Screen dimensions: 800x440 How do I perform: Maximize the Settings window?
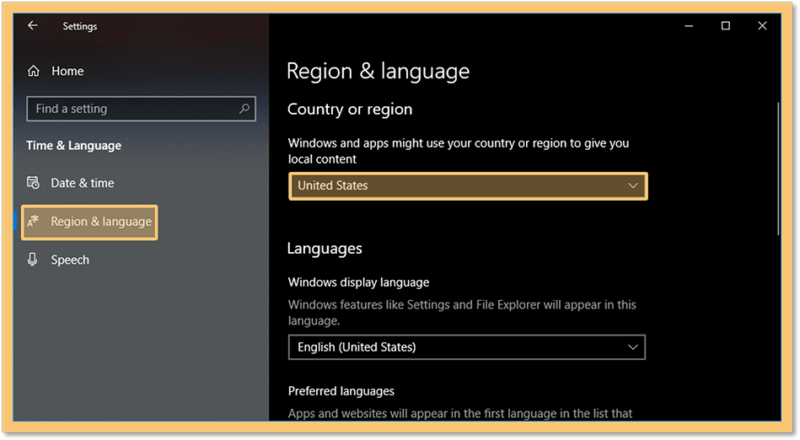tap(726, 26)
